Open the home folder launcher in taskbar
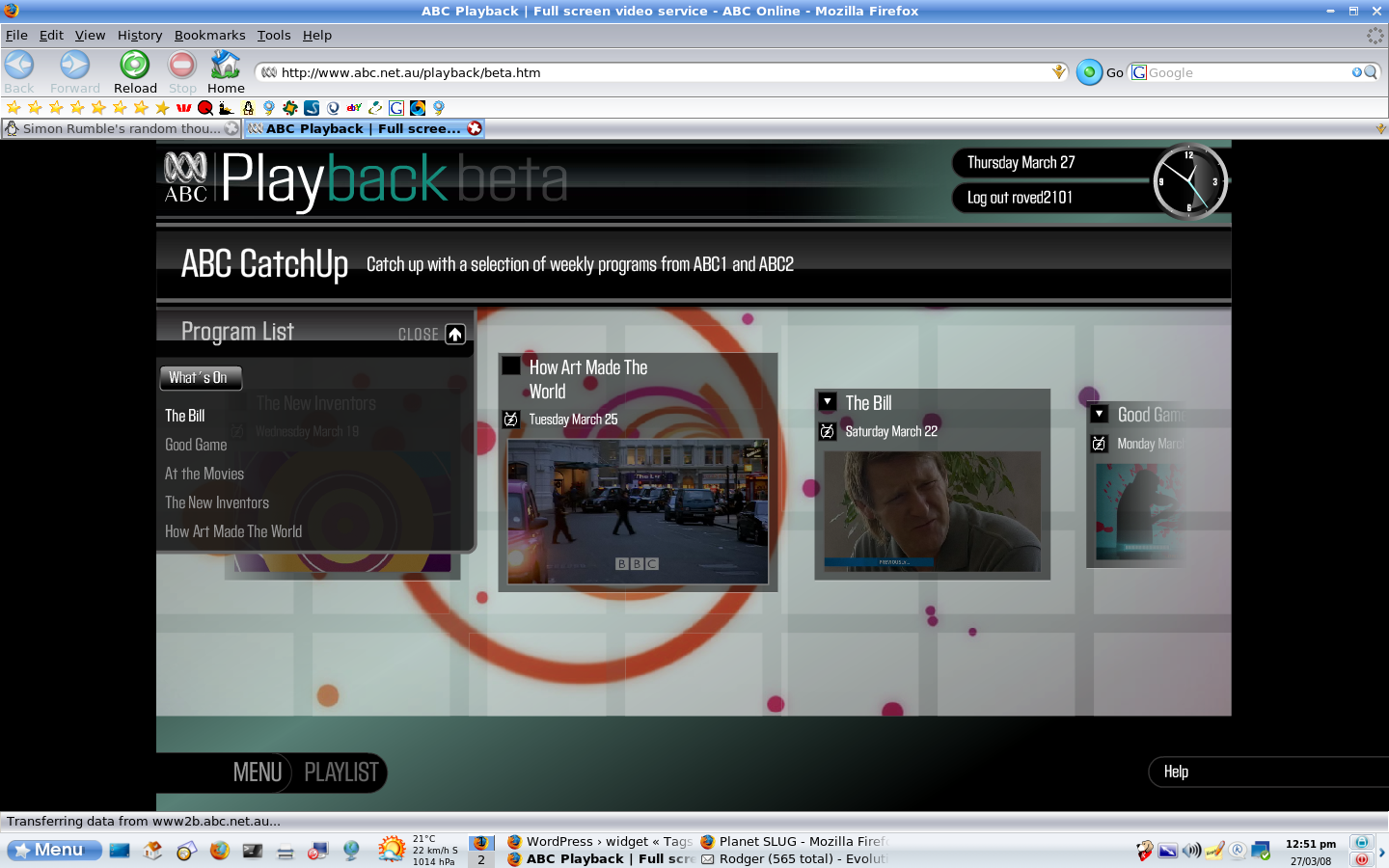This screenshot has width=1389, height=868. (152, 851)
